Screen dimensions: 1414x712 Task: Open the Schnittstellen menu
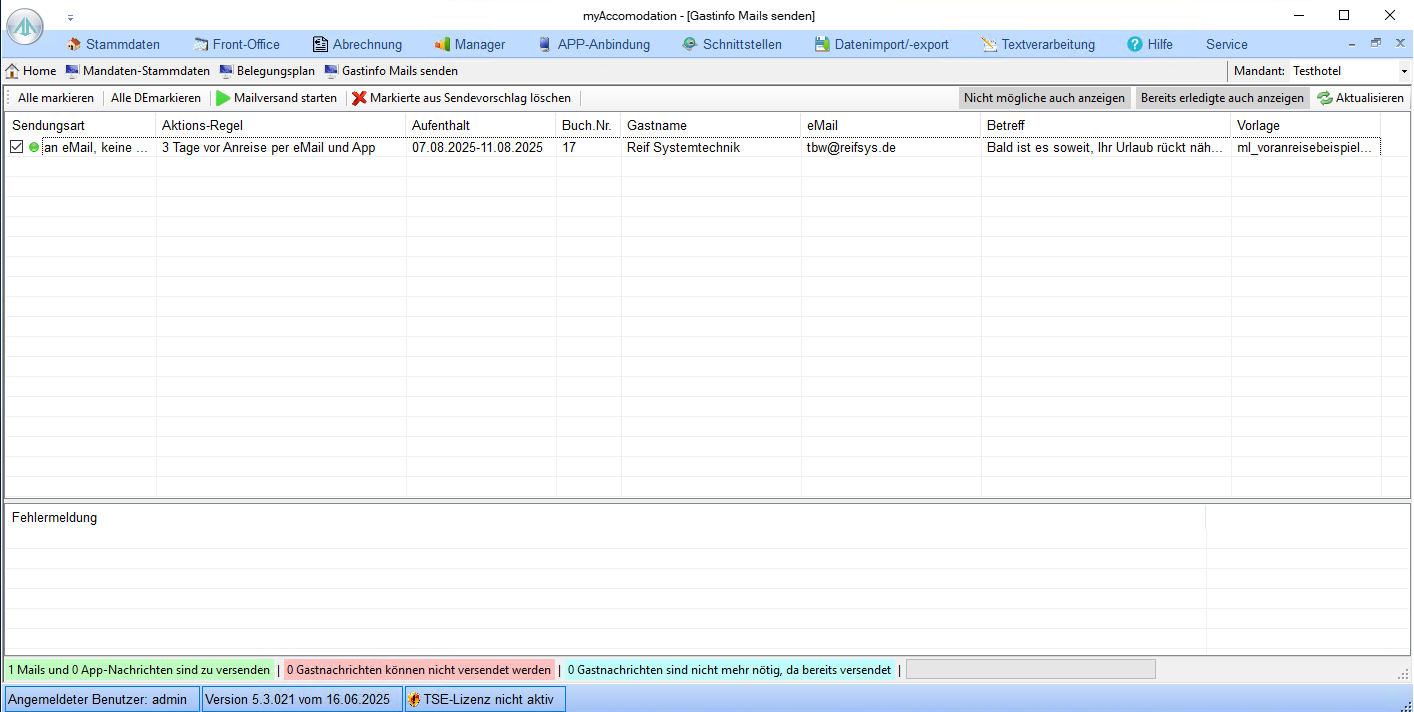731,44
